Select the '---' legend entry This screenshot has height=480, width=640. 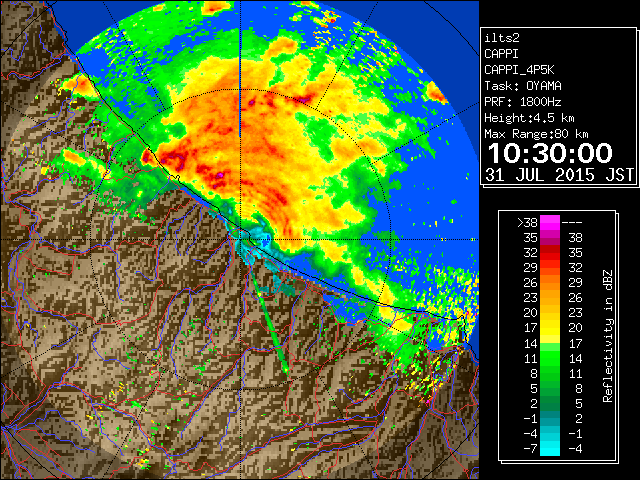572,222
